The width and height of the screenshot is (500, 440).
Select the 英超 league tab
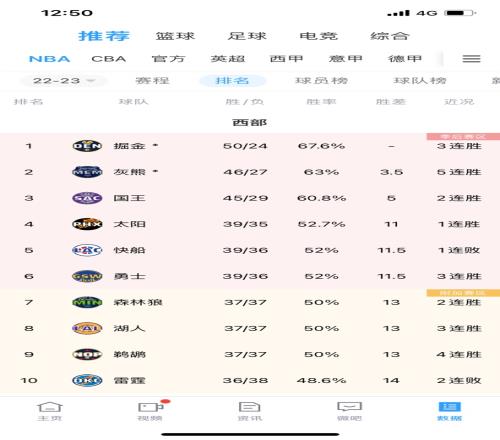228,59
